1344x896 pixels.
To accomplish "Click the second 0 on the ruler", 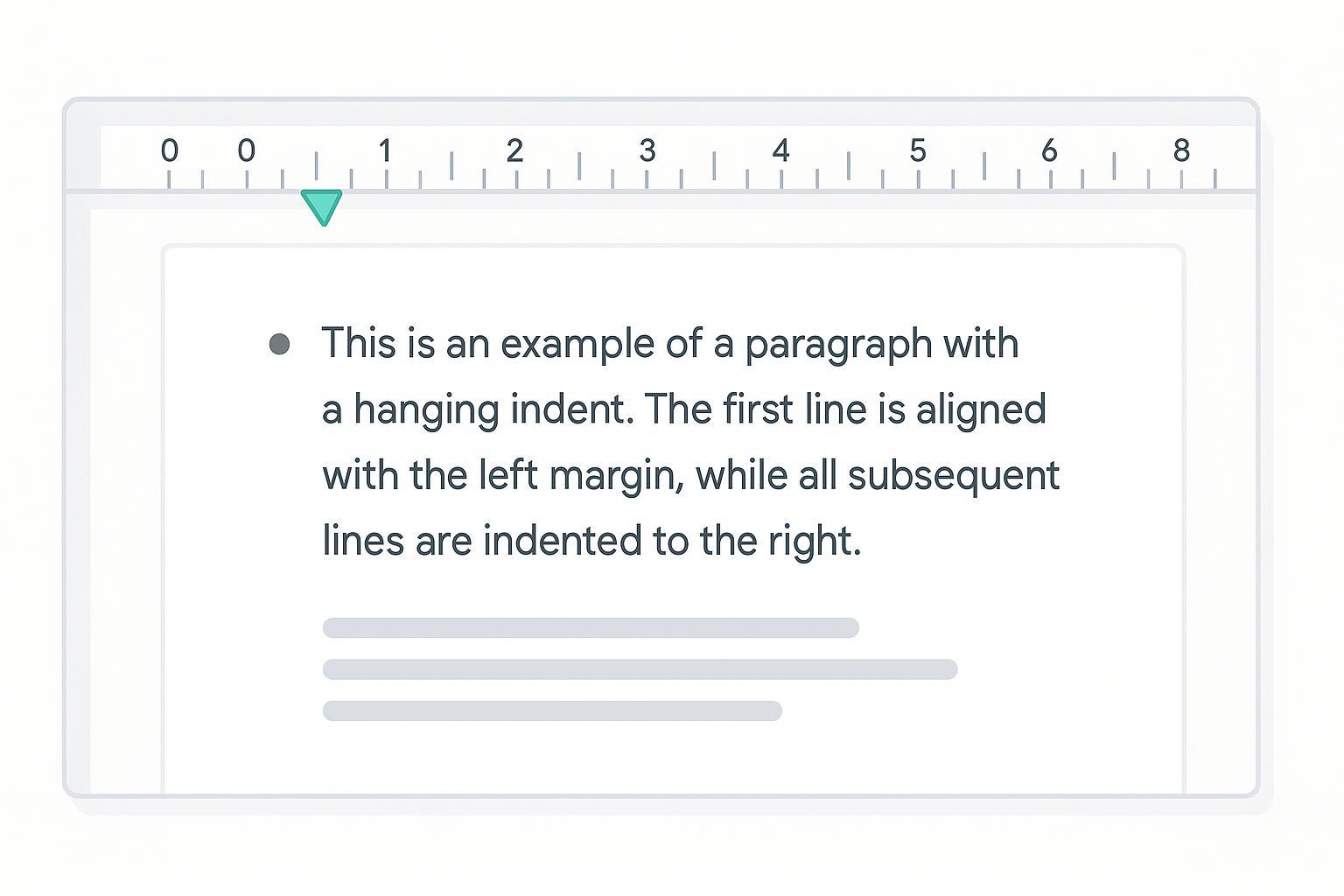I will click(x=247, y=151).
